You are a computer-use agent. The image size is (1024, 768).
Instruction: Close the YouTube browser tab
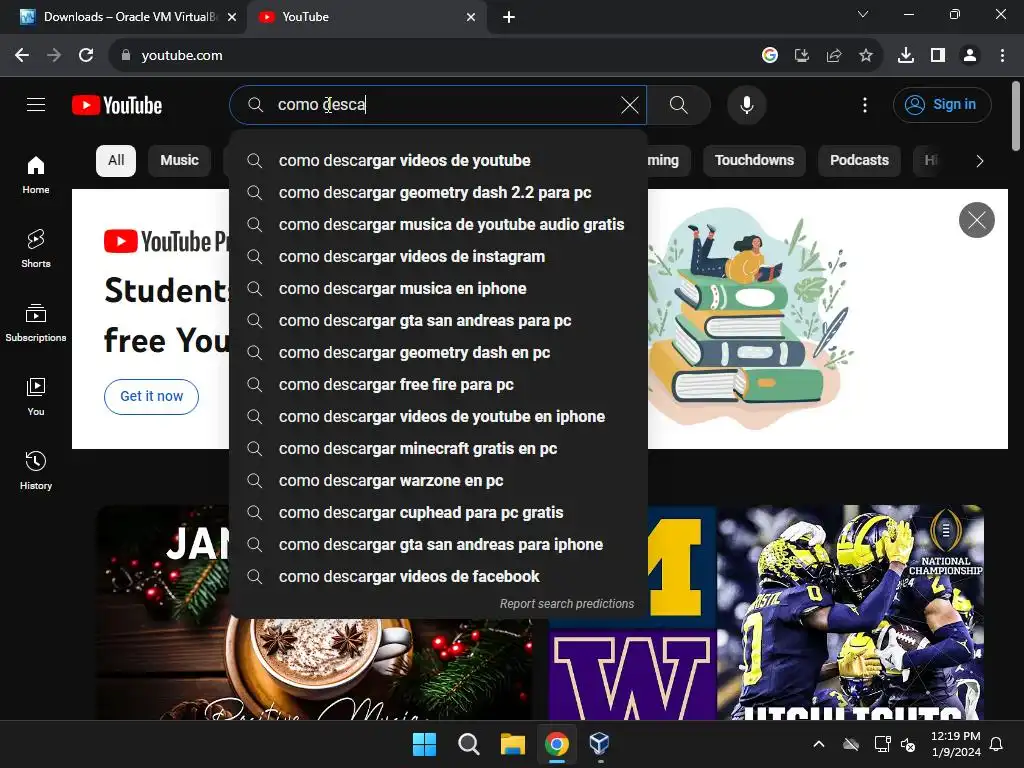pyautogui.click(x=471, y=17)
